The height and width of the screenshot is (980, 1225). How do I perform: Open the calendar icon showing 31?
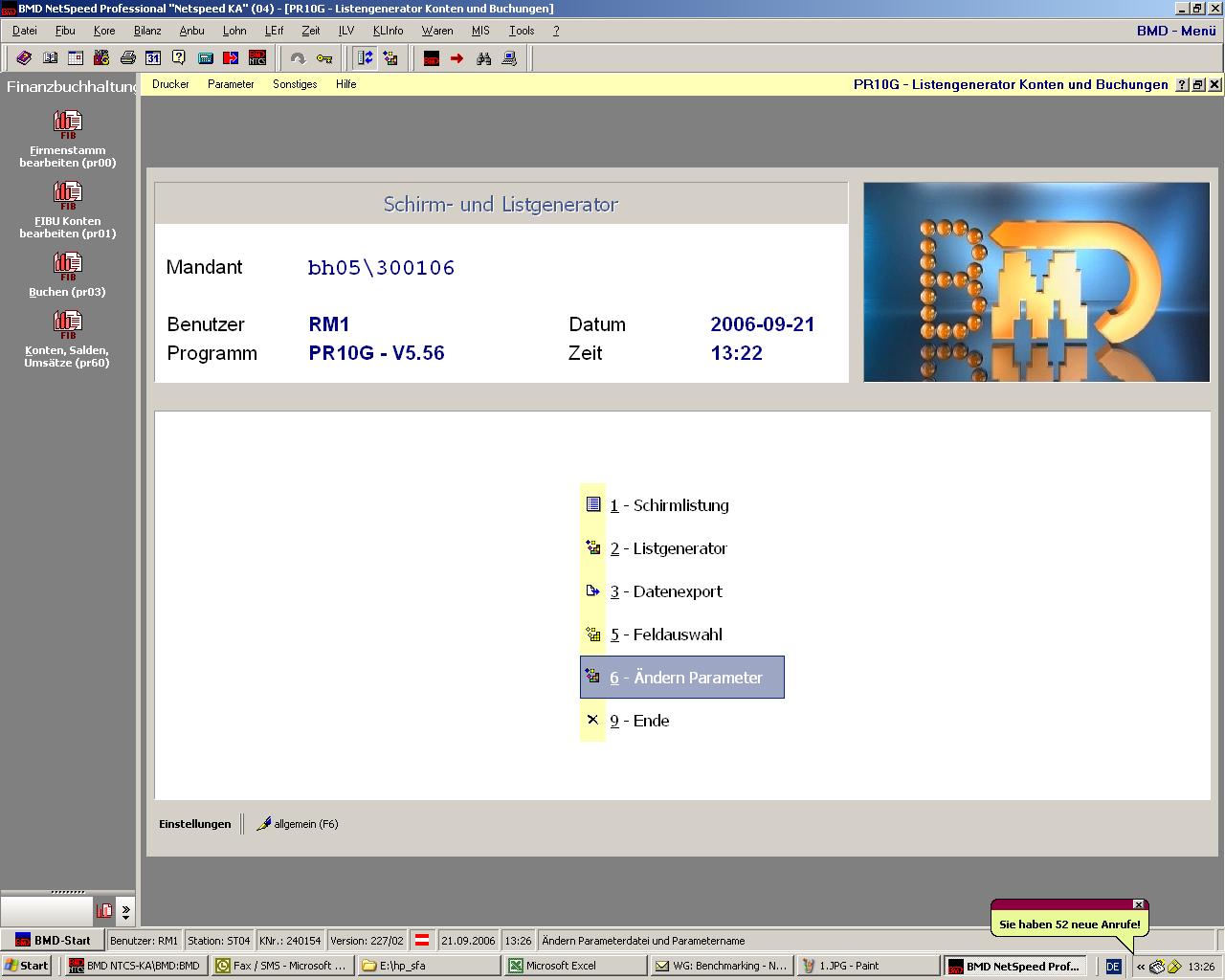(153, 58)
